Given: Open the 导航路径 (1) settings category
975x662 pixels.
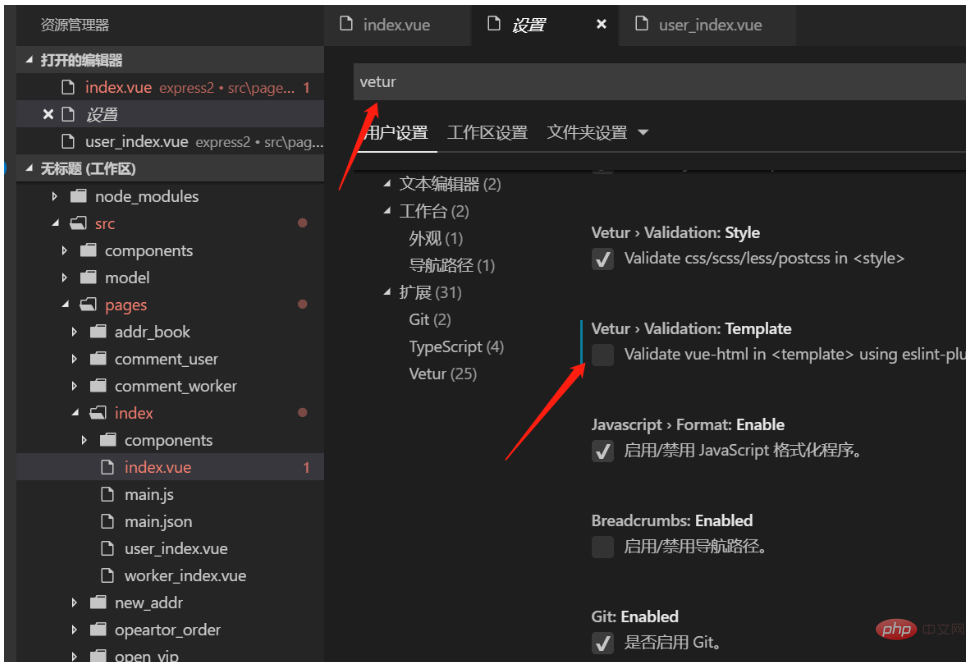Looking at the screenshot, I should [452, 265].
